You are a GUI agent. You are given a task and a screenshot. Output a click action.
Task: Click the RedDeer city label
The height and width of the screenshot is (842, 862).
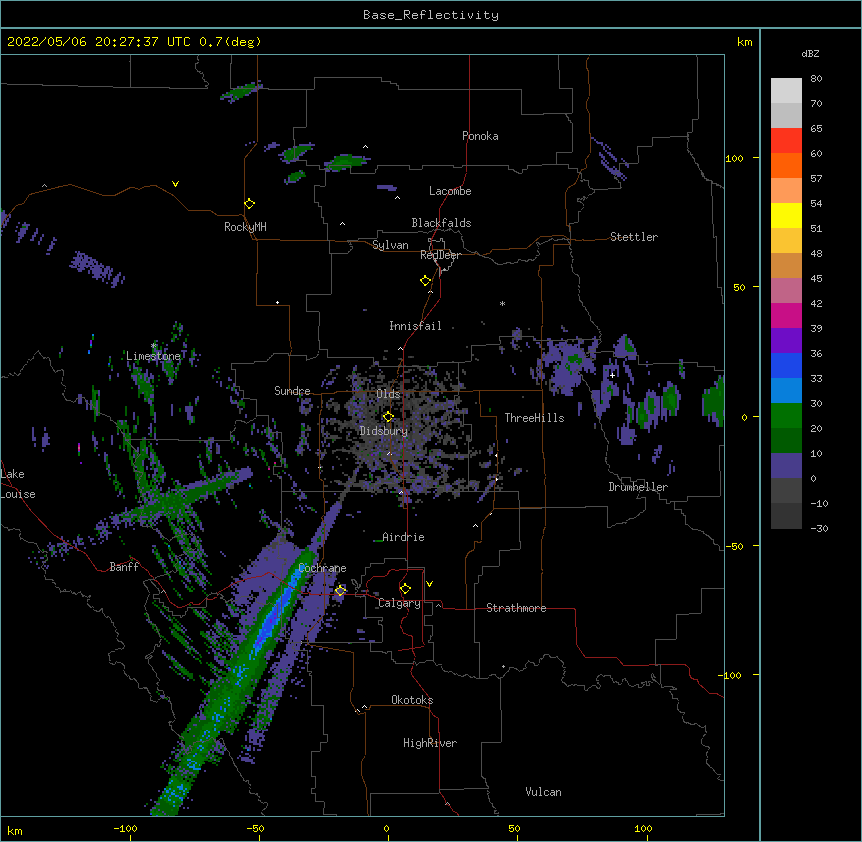point(440,255)
